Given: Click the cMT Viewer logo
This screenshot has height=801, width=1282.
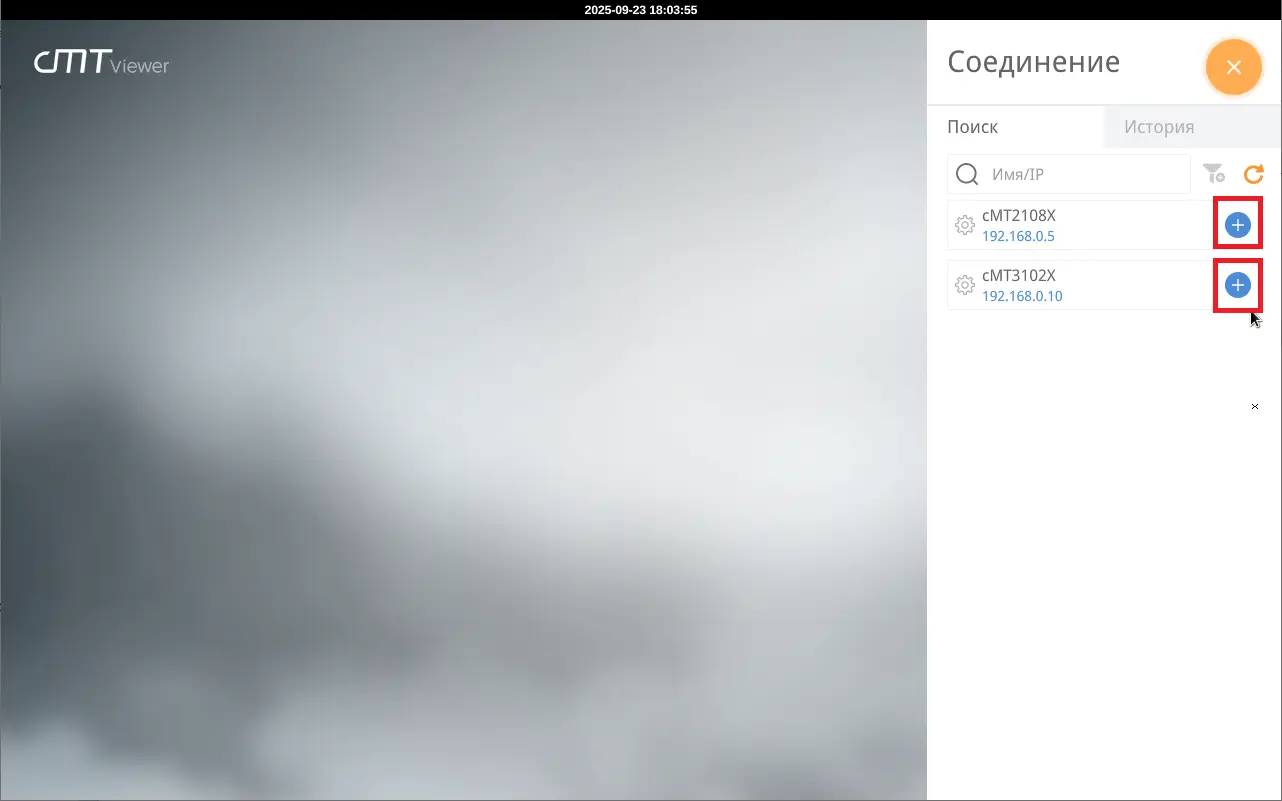Looking at the screenshot, I should tap(101, 63).
